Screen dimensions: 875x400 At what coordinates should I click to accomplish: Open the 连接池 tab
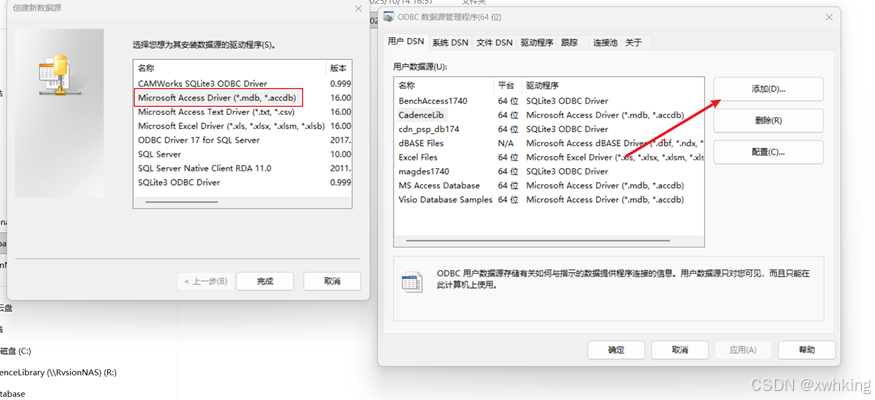[x=605, y=42]
